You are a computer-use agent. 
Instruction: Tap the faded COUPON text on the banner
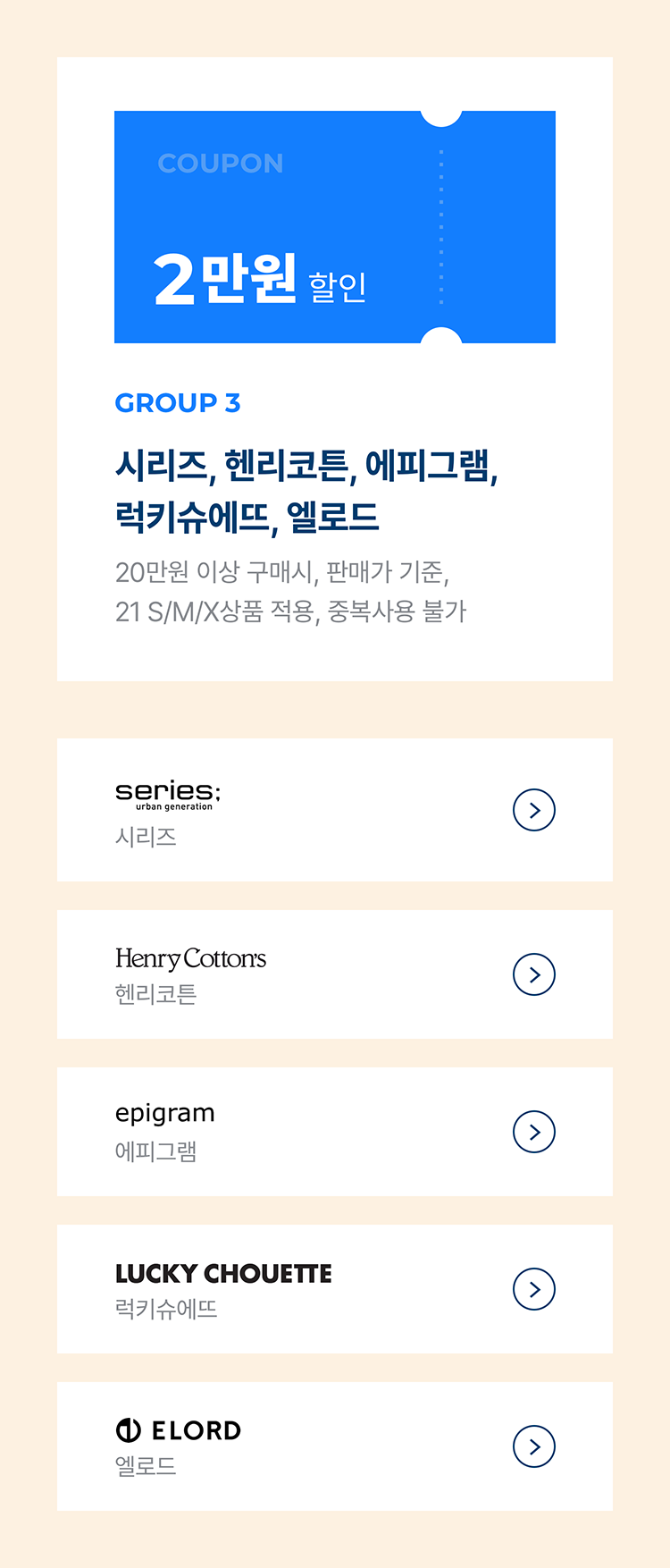coord(220,164)
